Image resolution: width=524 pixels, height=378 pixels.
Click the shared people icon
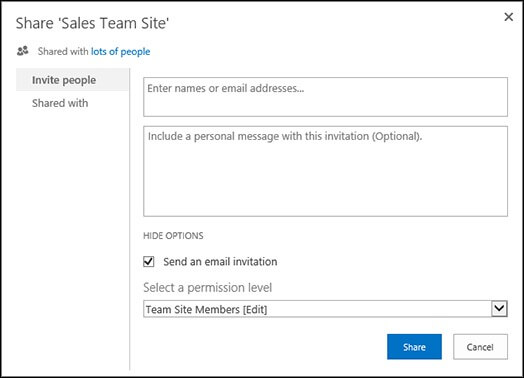click(23, 51)
